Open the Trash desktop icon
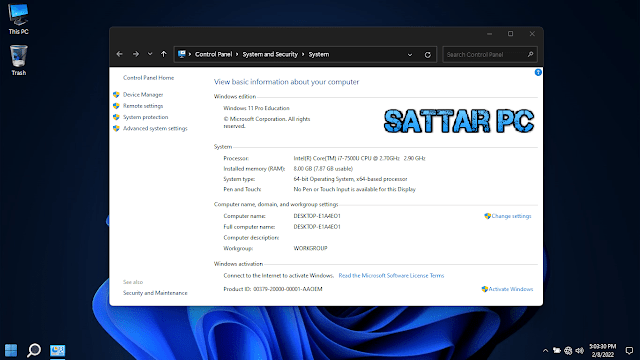Viewport: 640px width, 360px height. 18,60
